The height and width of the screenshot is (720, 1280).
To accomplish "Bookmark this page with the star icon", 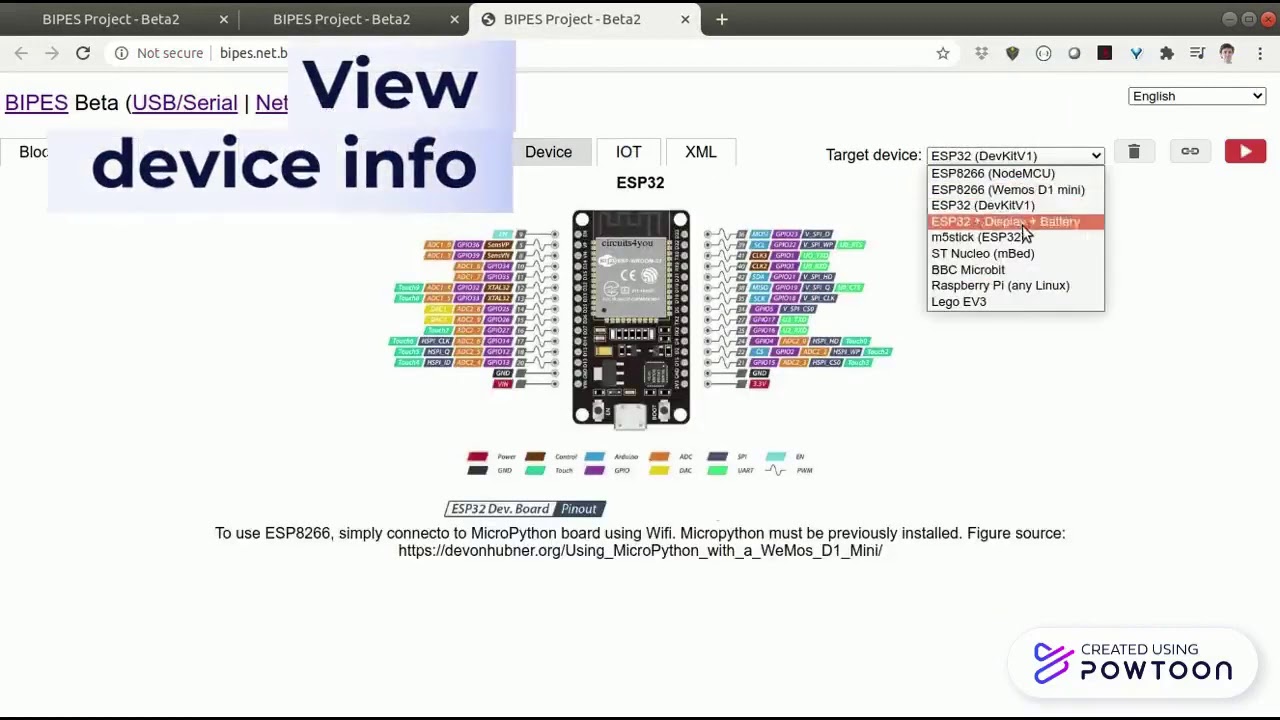I will pyautogui.click(x=943, y=53).
